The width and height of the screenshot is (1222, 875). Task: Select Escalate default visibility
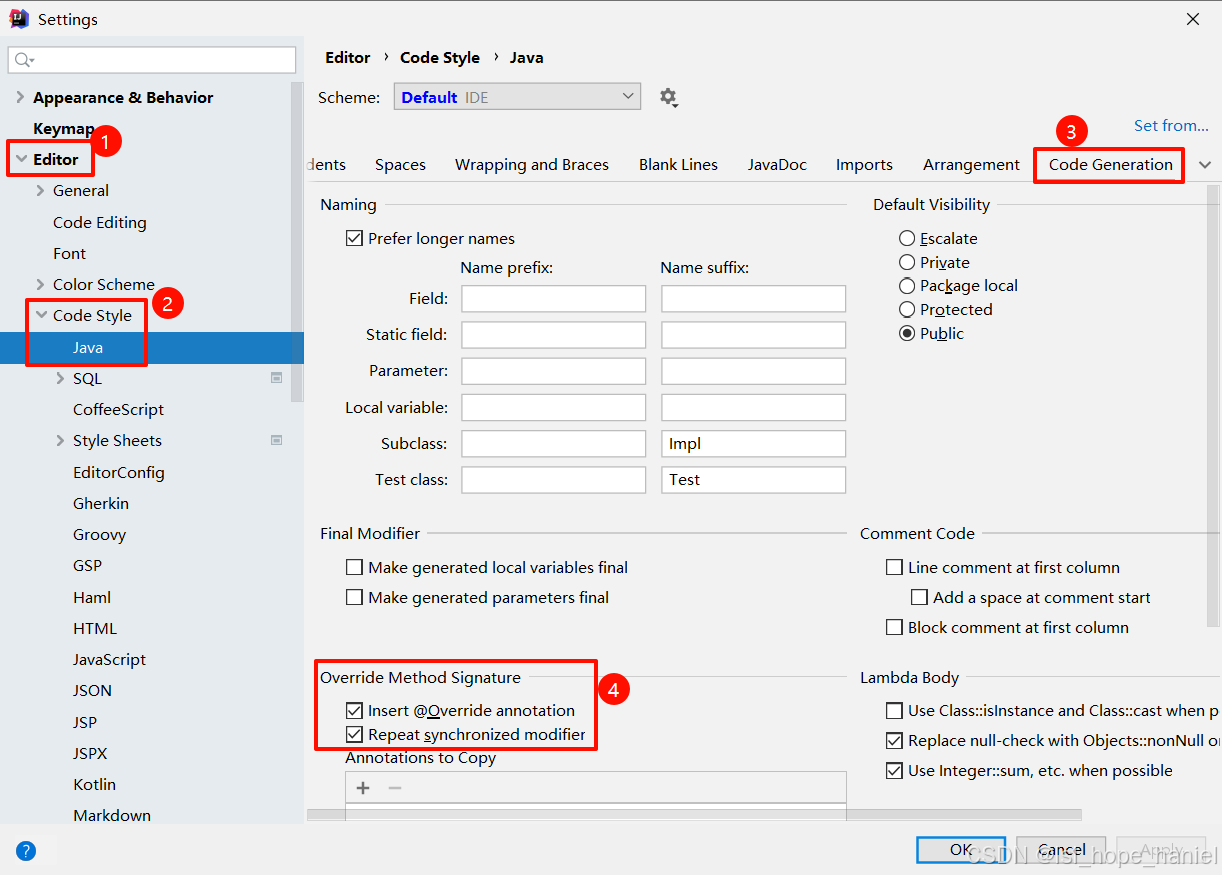(x=907, y=238)
